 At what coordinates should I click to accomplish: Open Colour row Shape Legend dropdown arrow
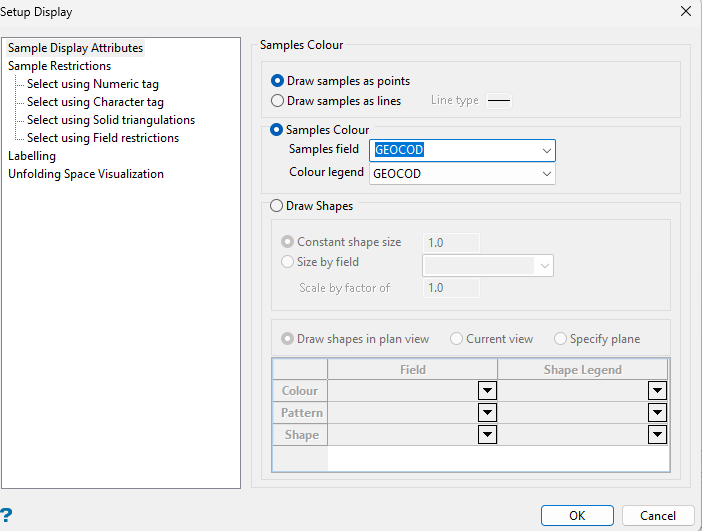click(x=657, y=391)
